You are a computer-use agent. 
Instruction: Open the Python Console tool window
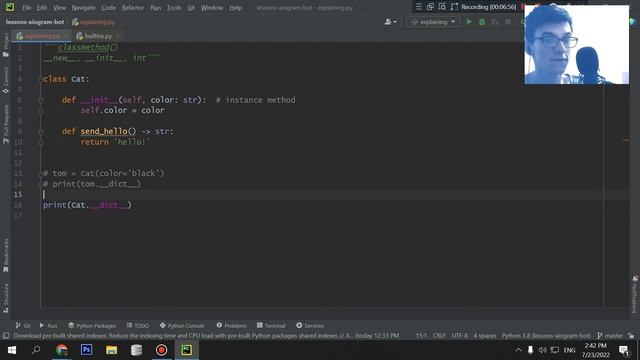(182, 325)
